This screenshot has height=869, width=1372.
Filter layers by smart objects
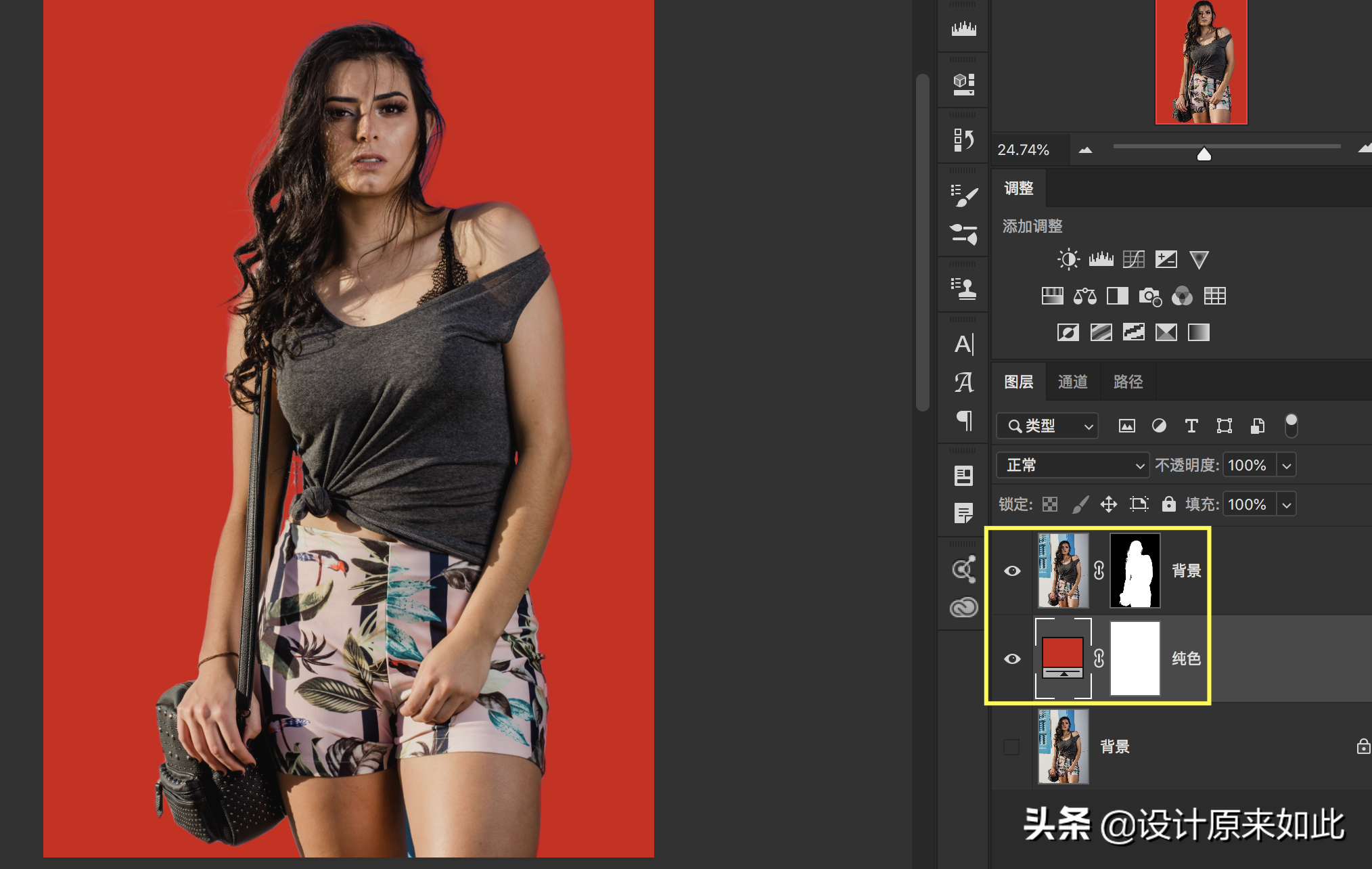click(x=1257, y=426)
